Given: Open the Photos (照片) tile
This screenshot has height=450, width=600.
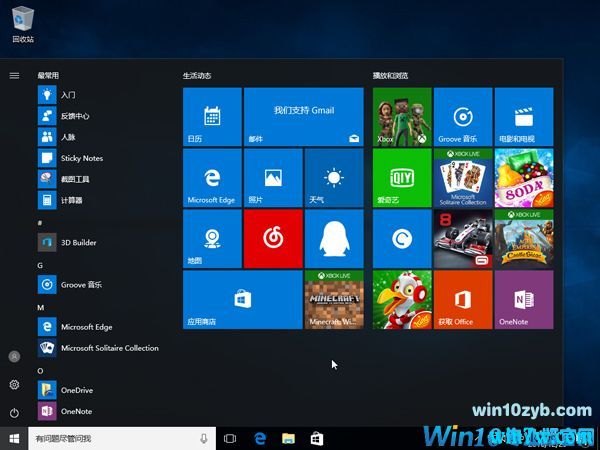Looking at the screenshot, I should click(273, 178).
